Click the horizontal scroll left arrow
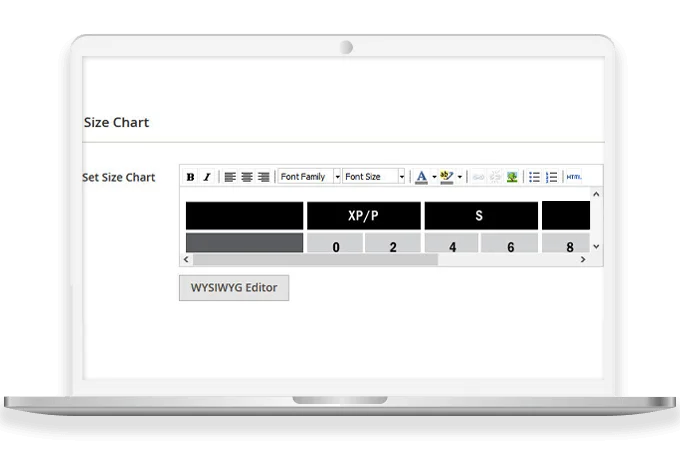680x450 pixels. coord(186,259)
